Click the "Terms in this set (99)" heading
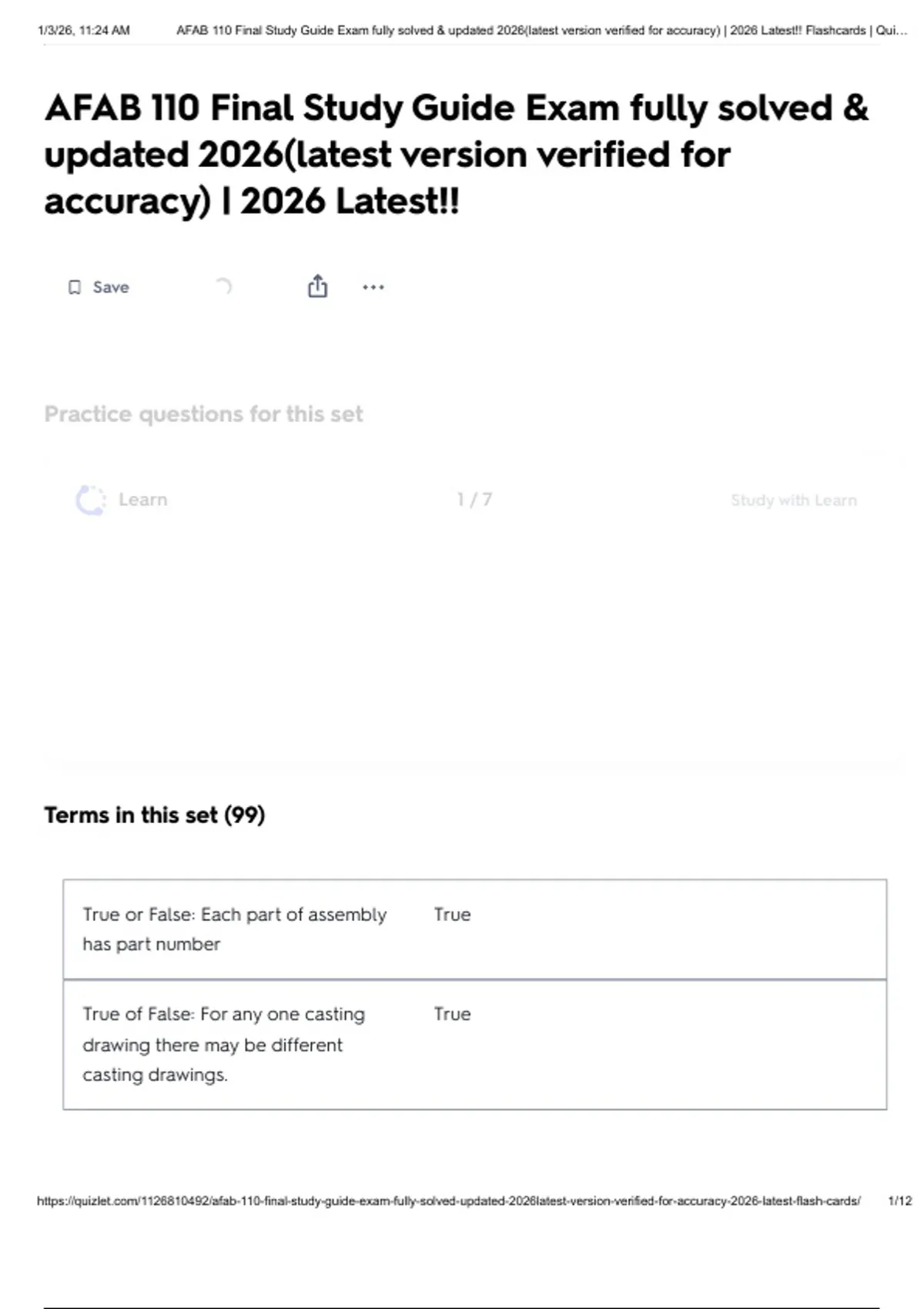The width and height of the screenshot is (924, 1309). click(x=154, y=815)
